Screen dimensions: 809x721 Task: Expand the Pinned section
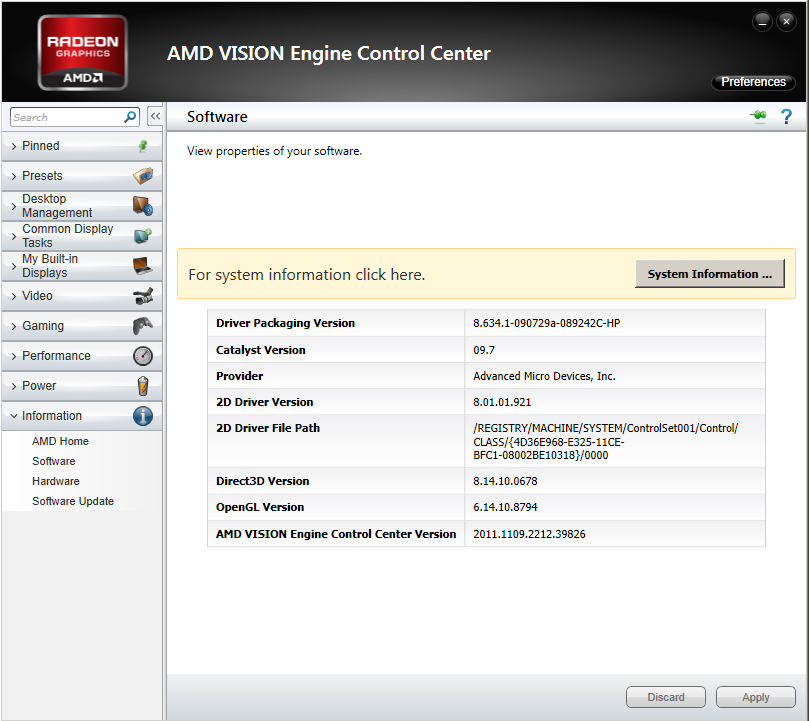pos(82,146)
